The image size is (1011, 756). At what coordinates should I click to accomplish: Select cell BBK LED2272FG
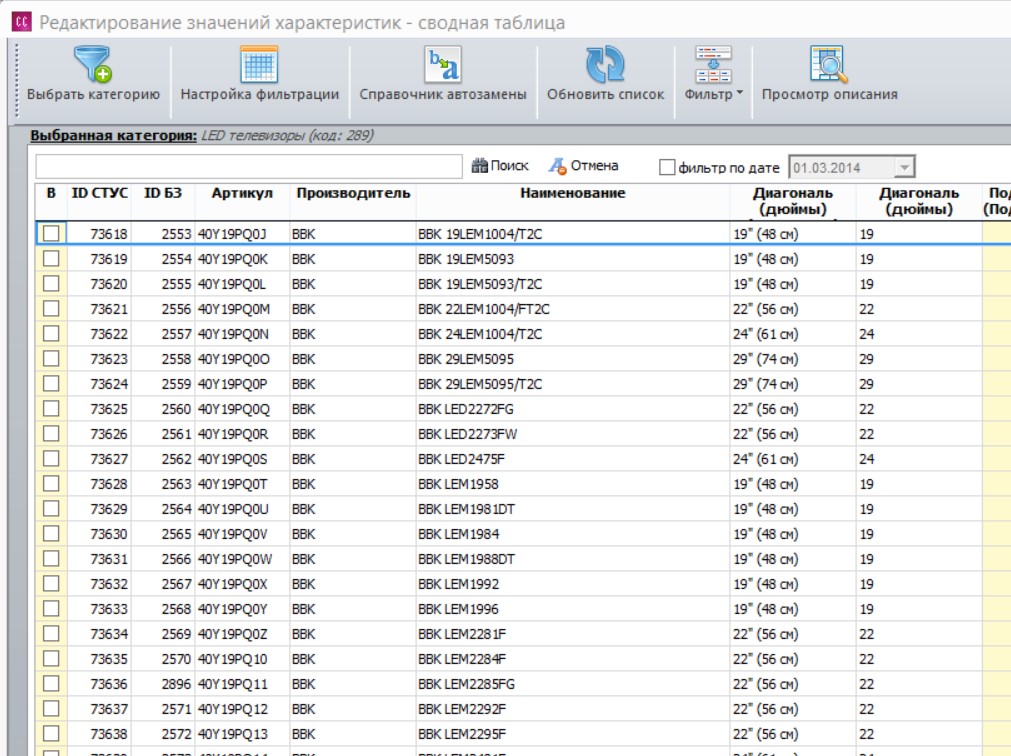click(x=573, y=409)
